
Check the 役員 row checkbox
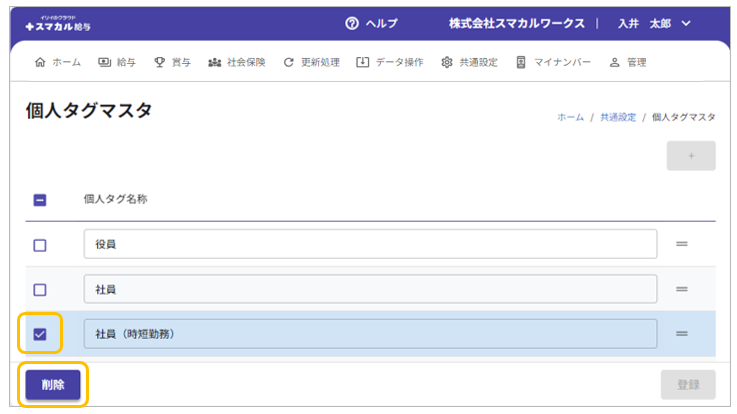pos(40,245)
